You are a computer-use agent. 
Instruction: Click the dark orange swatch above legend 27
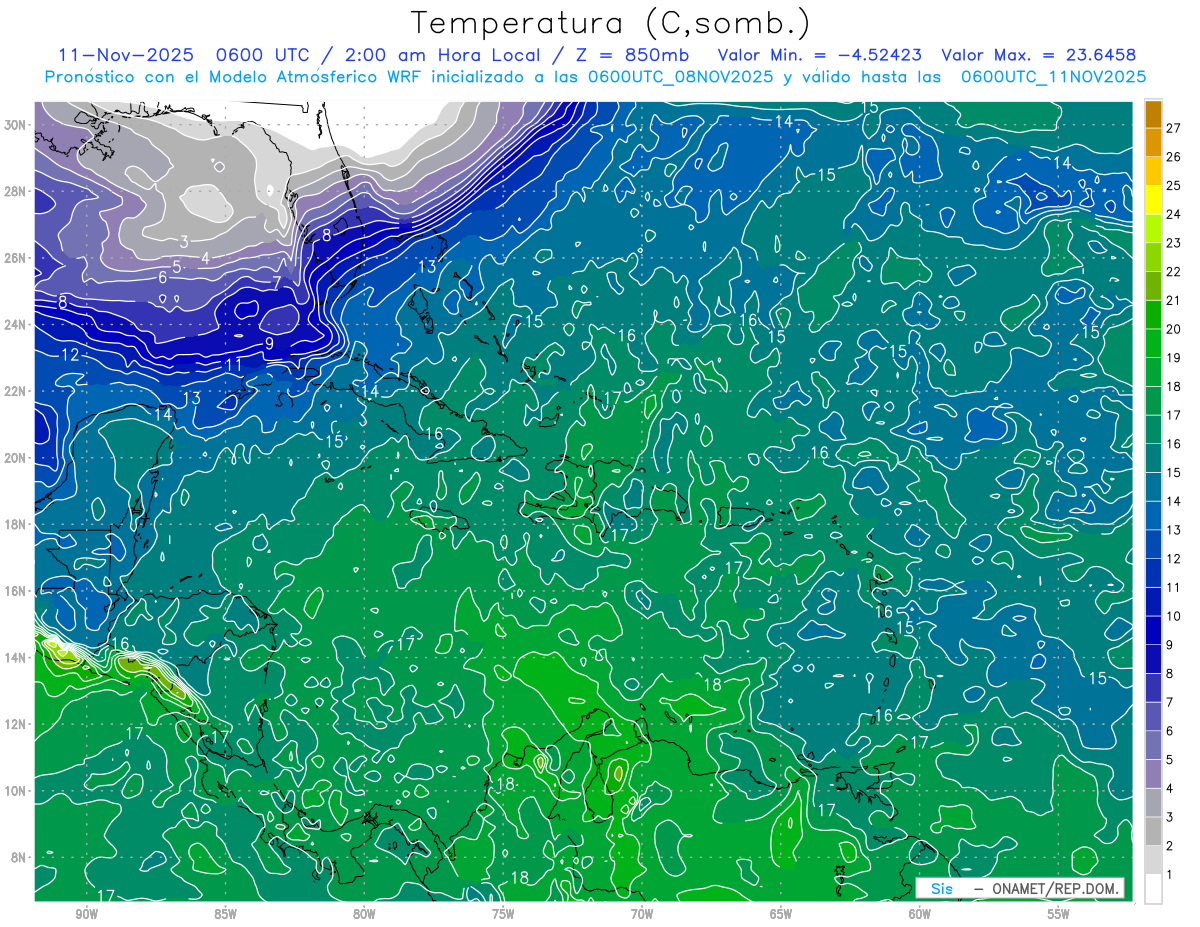(x=1153, y=114)
